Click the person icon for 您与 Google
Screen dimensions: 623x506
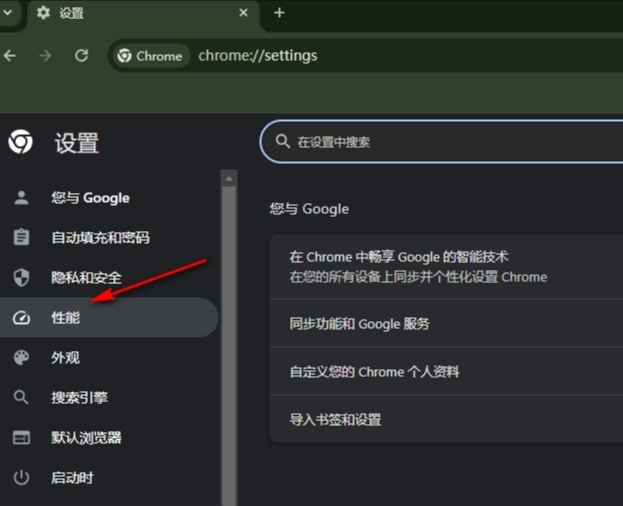coord(21,198)
